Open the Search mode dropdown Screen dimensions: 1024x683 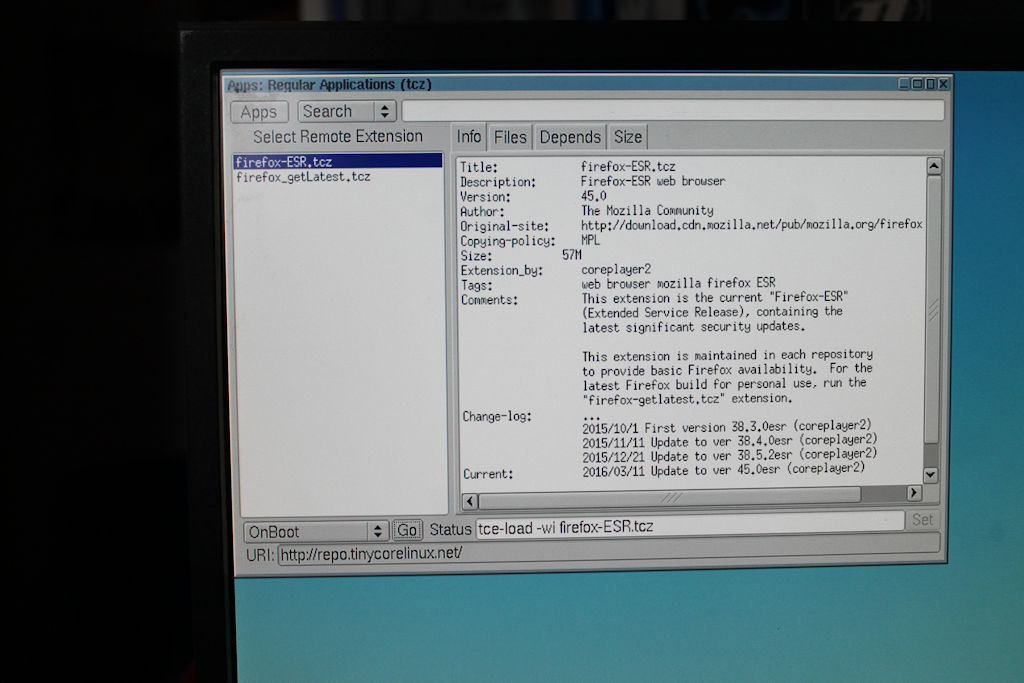(347, 111)
